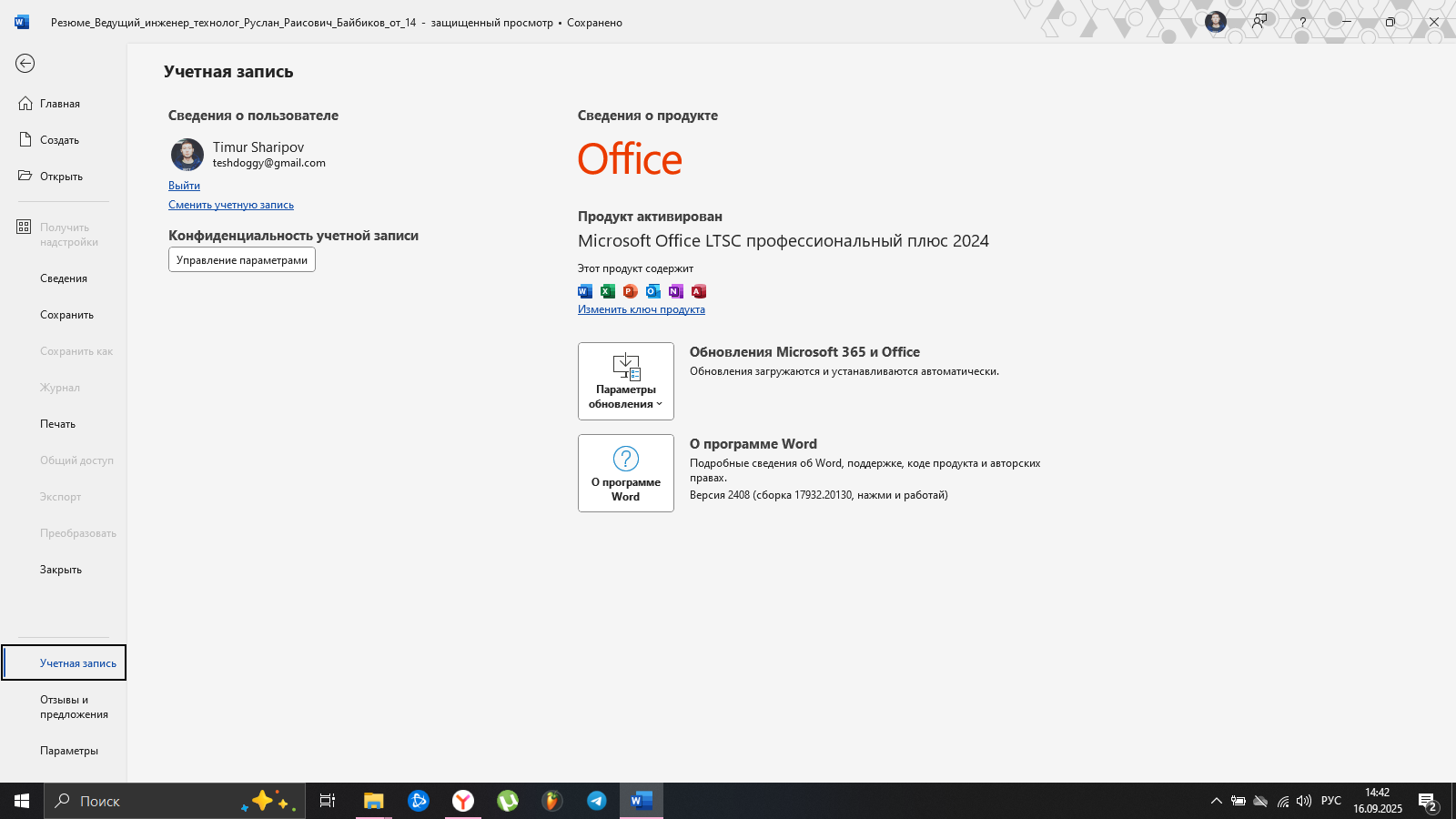Switch the РУС input language
This screenshot has height=819, width=1456.
coord(1331,801)
